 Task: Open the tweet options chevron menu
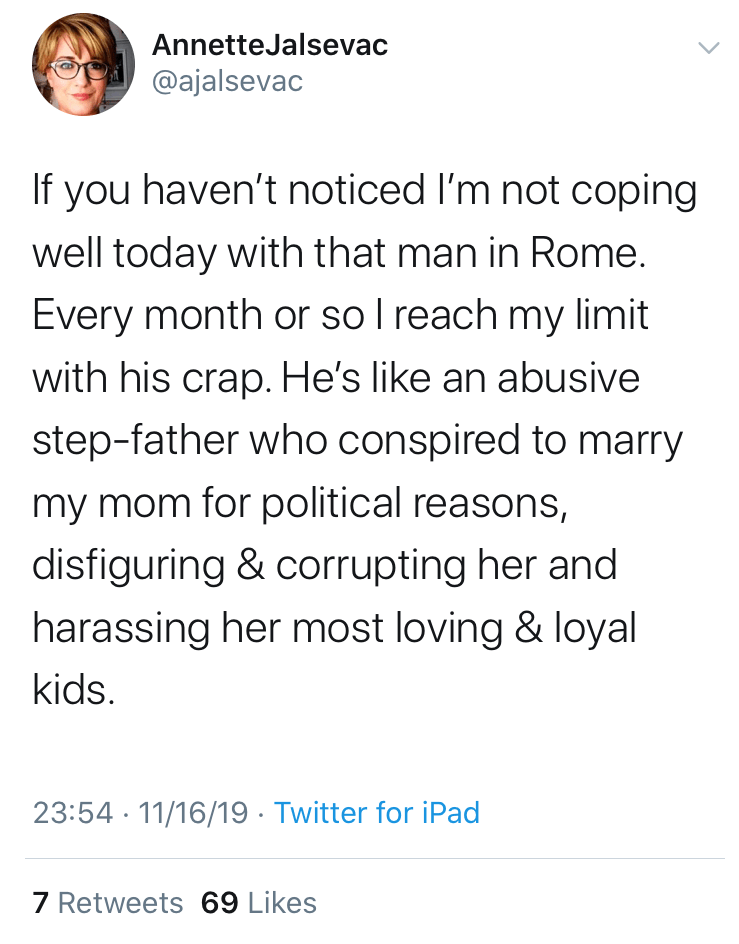tap(708, 47)
